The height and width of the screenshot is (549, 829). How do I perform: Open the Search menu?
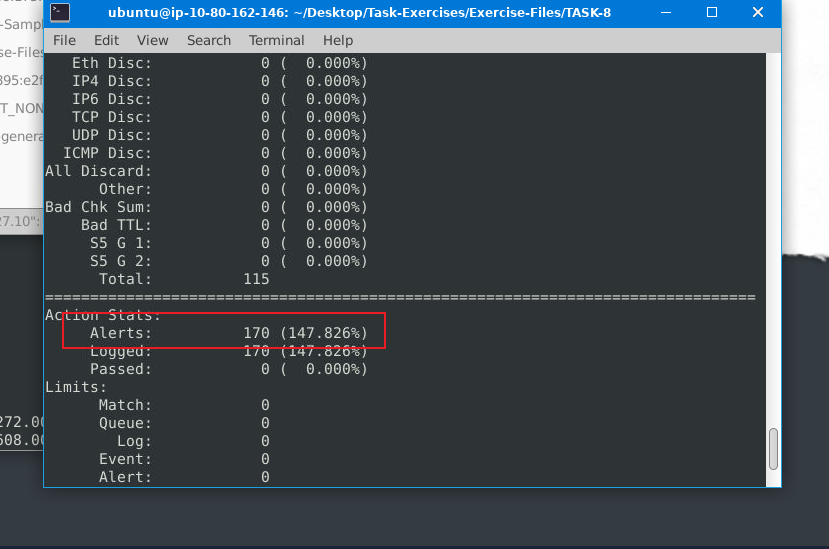click(209, 40)
